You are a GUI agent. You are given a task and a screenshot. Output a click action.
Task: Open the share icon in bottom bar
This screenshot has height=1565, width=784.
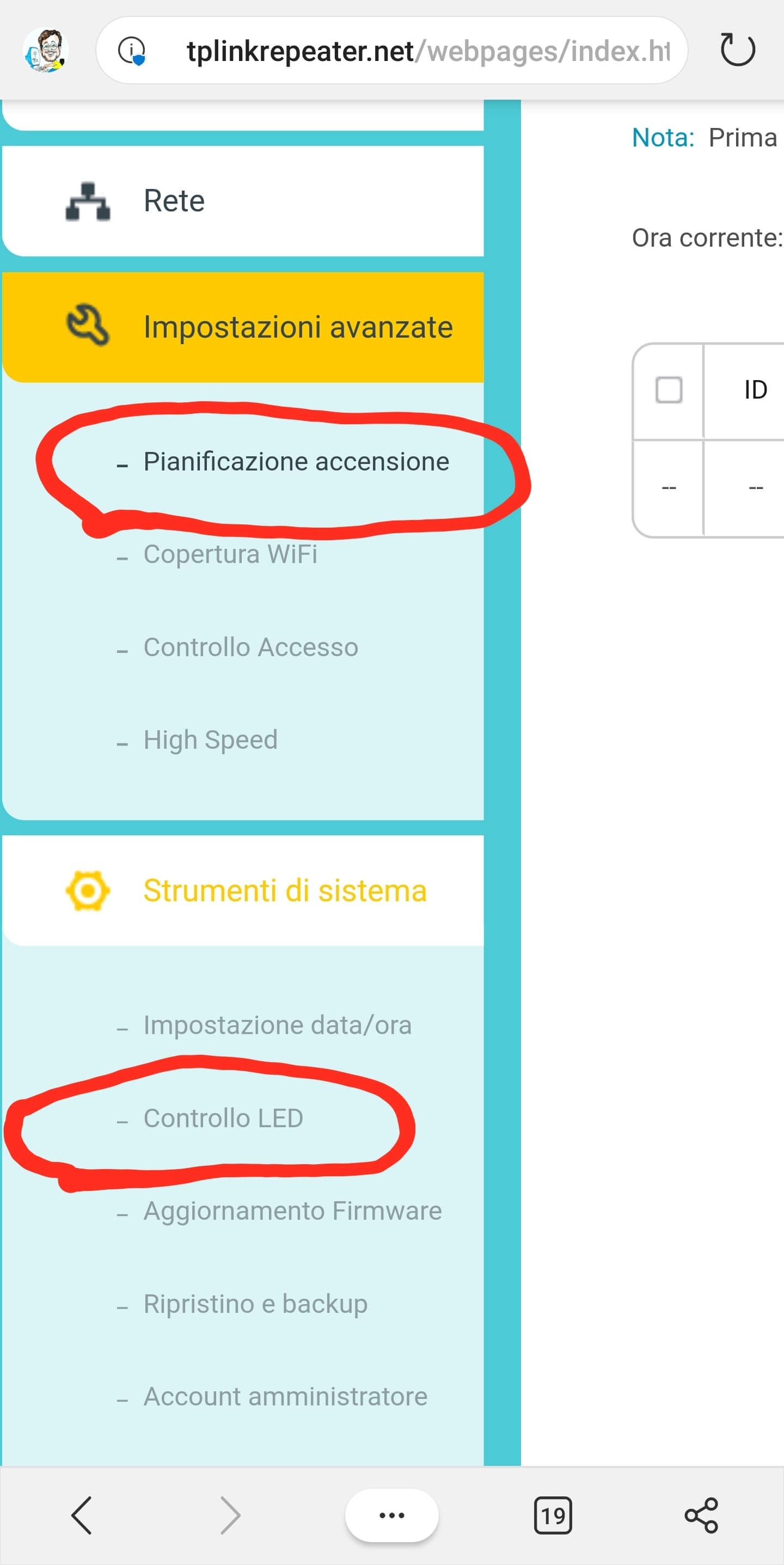point(701,1515)
